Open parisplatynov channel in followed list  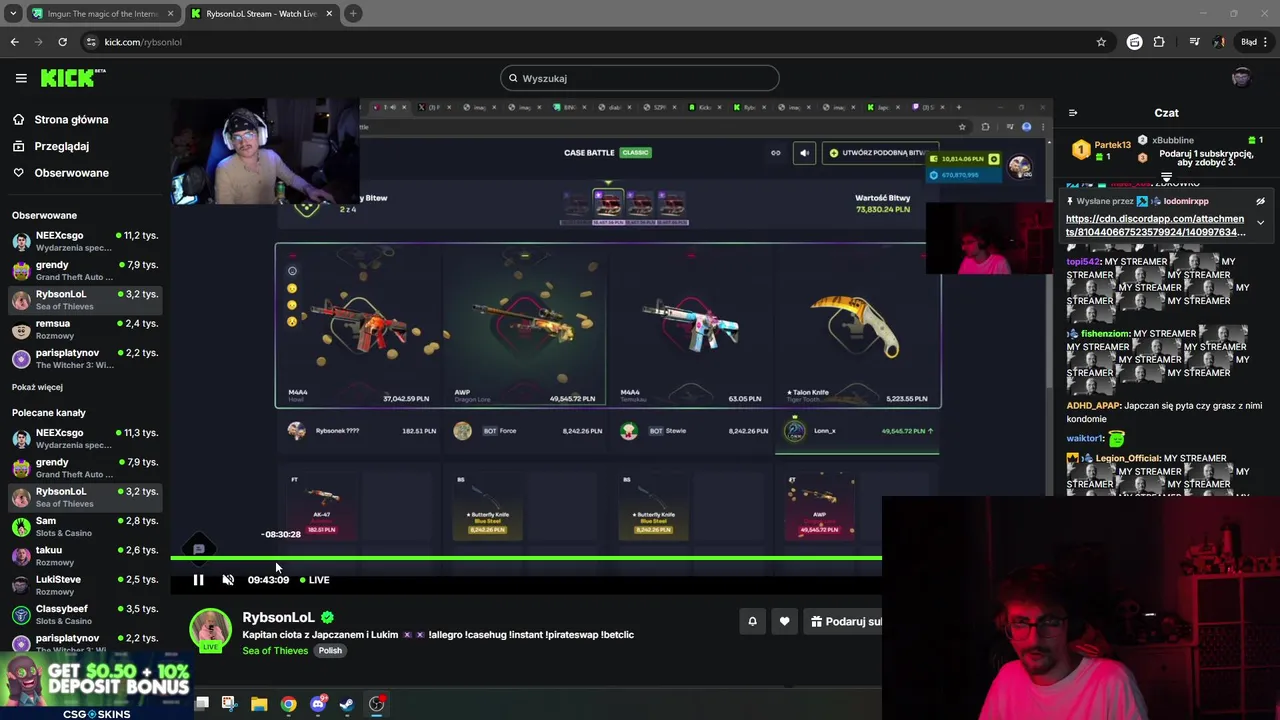[85, 358]
